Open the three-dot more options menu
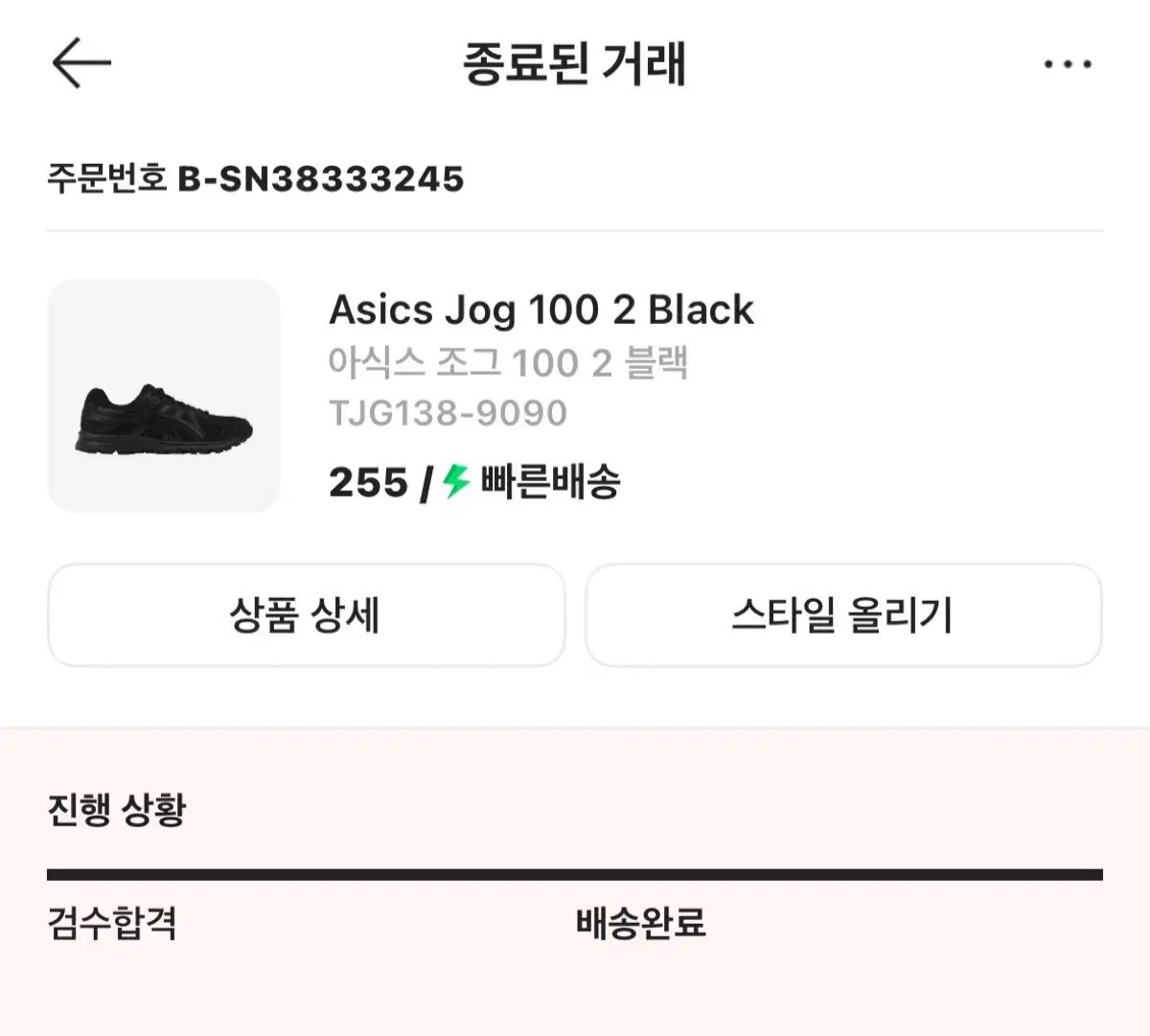Viewport: 1150px width, 1036px height. 1067,64
